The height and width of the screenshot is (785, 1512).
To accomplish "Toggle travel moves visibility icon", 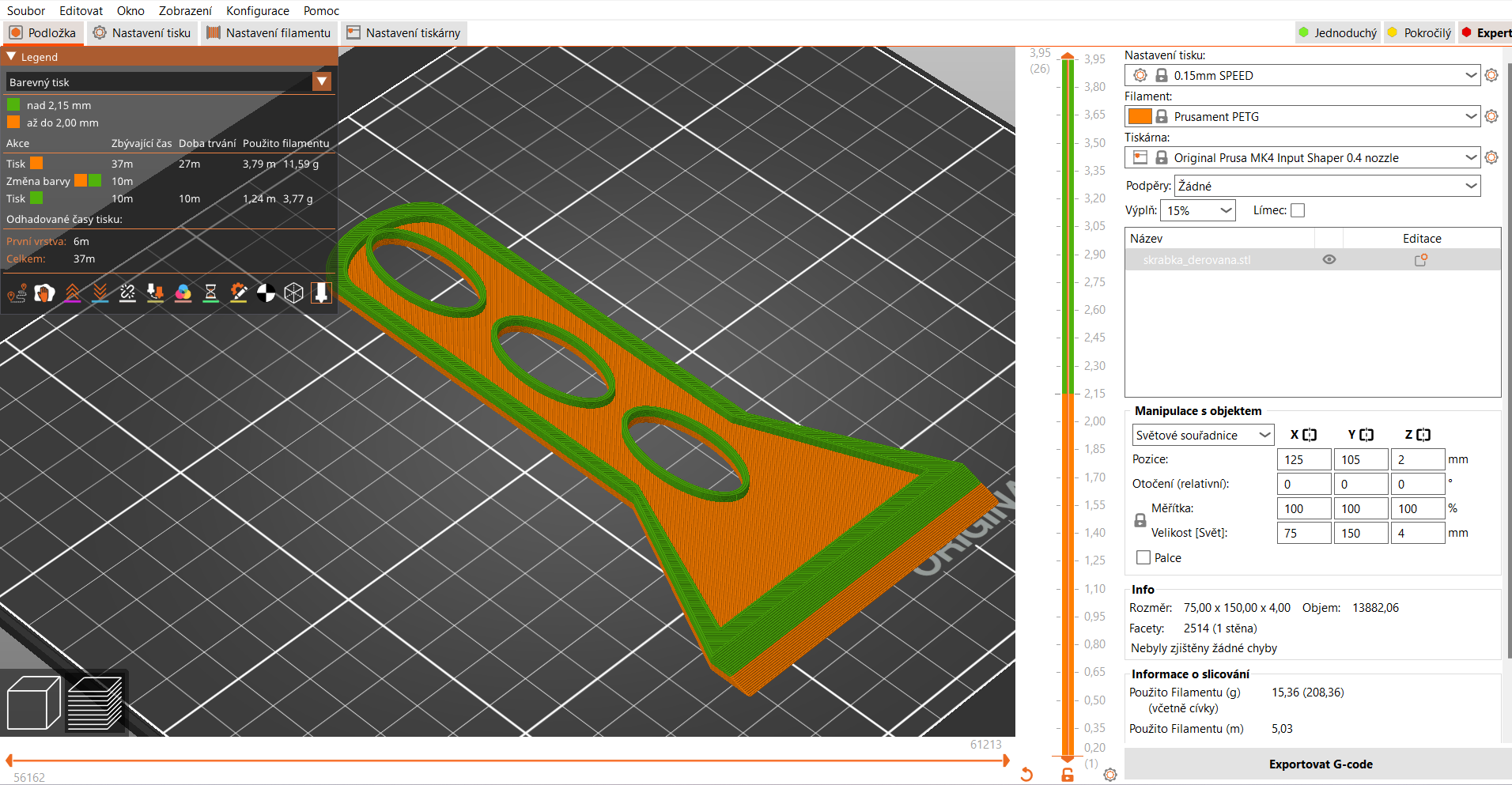I will [x=17, y=293].
